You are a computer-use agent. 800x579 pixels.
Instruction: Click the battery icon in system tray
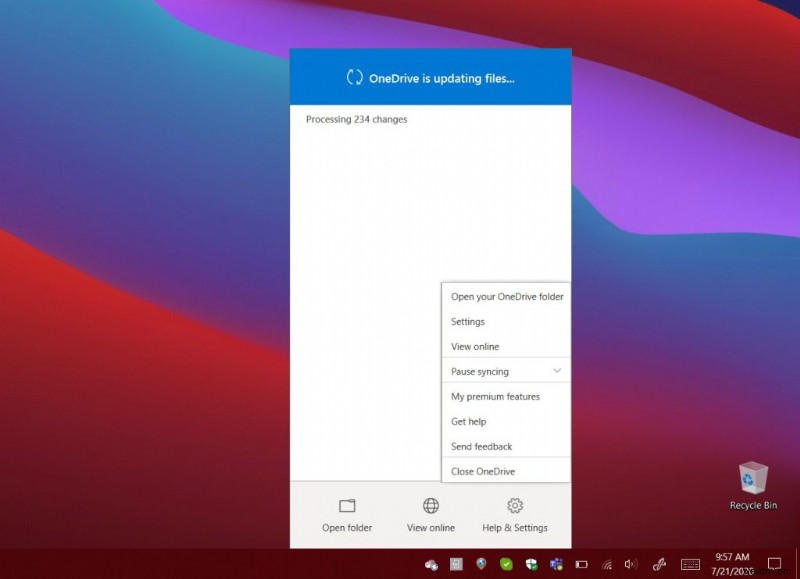582,564
